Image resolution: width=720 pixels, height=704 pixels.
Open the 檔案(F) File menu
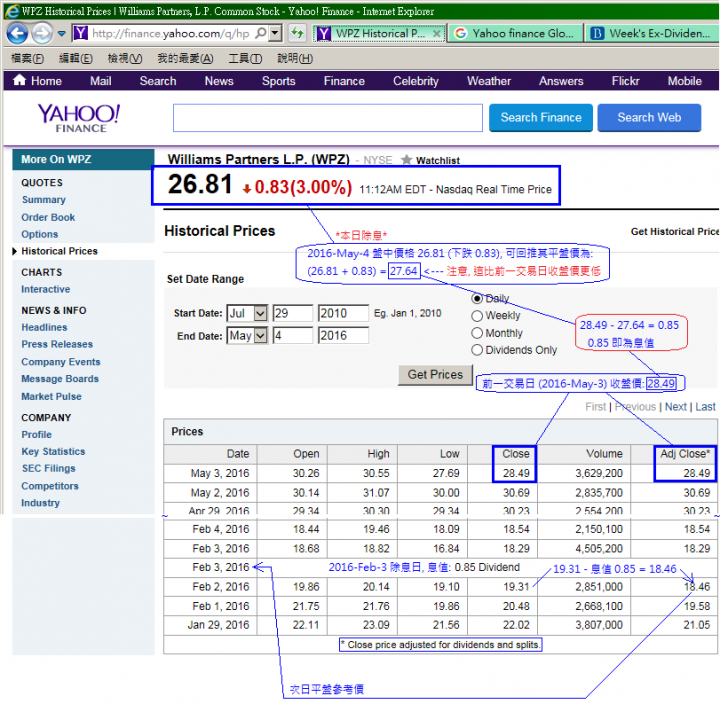28,58
